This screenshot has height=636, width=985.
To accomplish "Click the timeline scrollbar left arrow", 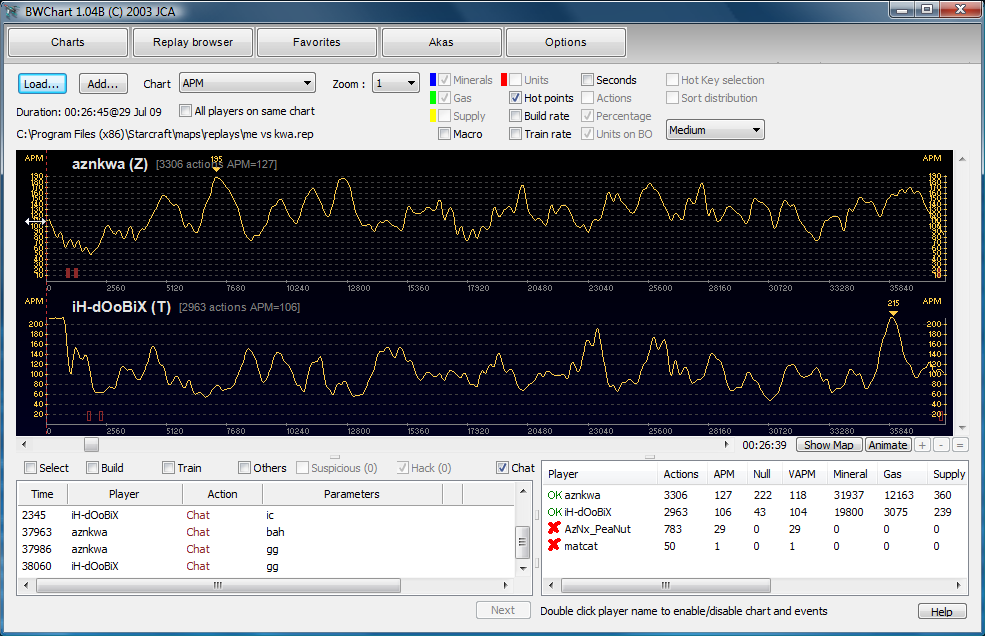I will point(24,444).
